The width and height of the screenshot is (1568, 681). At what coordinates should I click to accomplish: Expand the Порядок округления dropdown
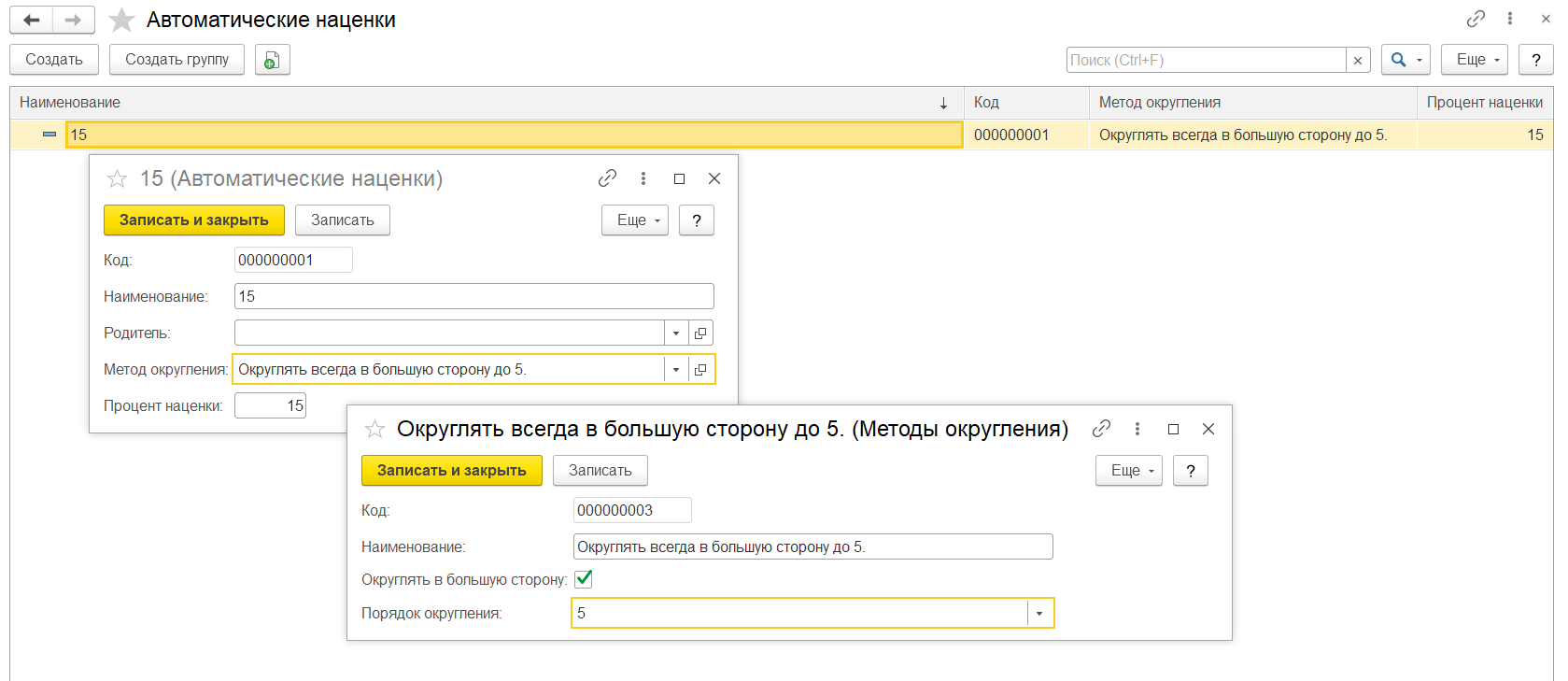tap(1039, 613)
